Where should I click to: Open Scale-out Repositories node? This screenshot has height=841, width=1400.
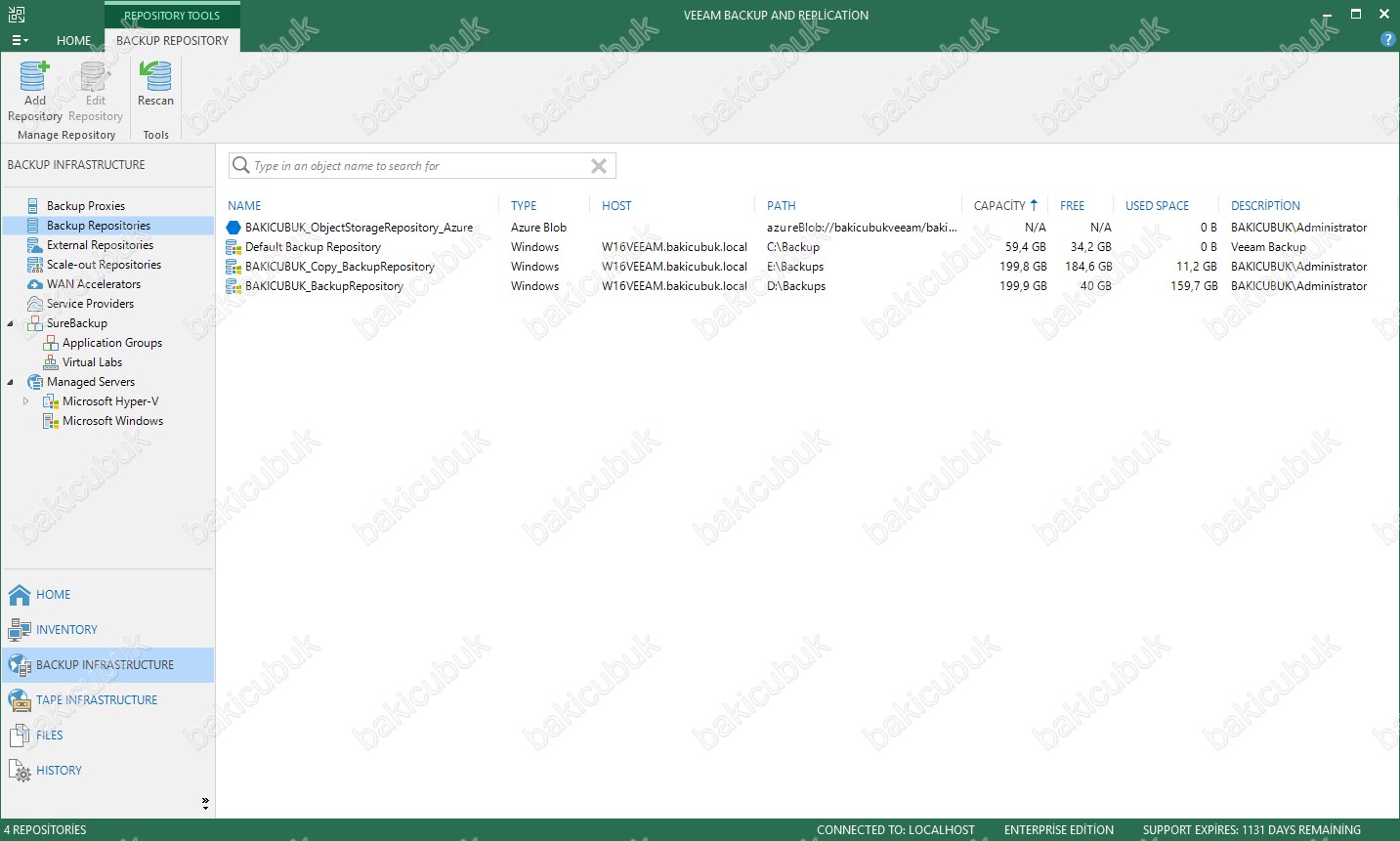pyautogui.click(x=104, y=265)
